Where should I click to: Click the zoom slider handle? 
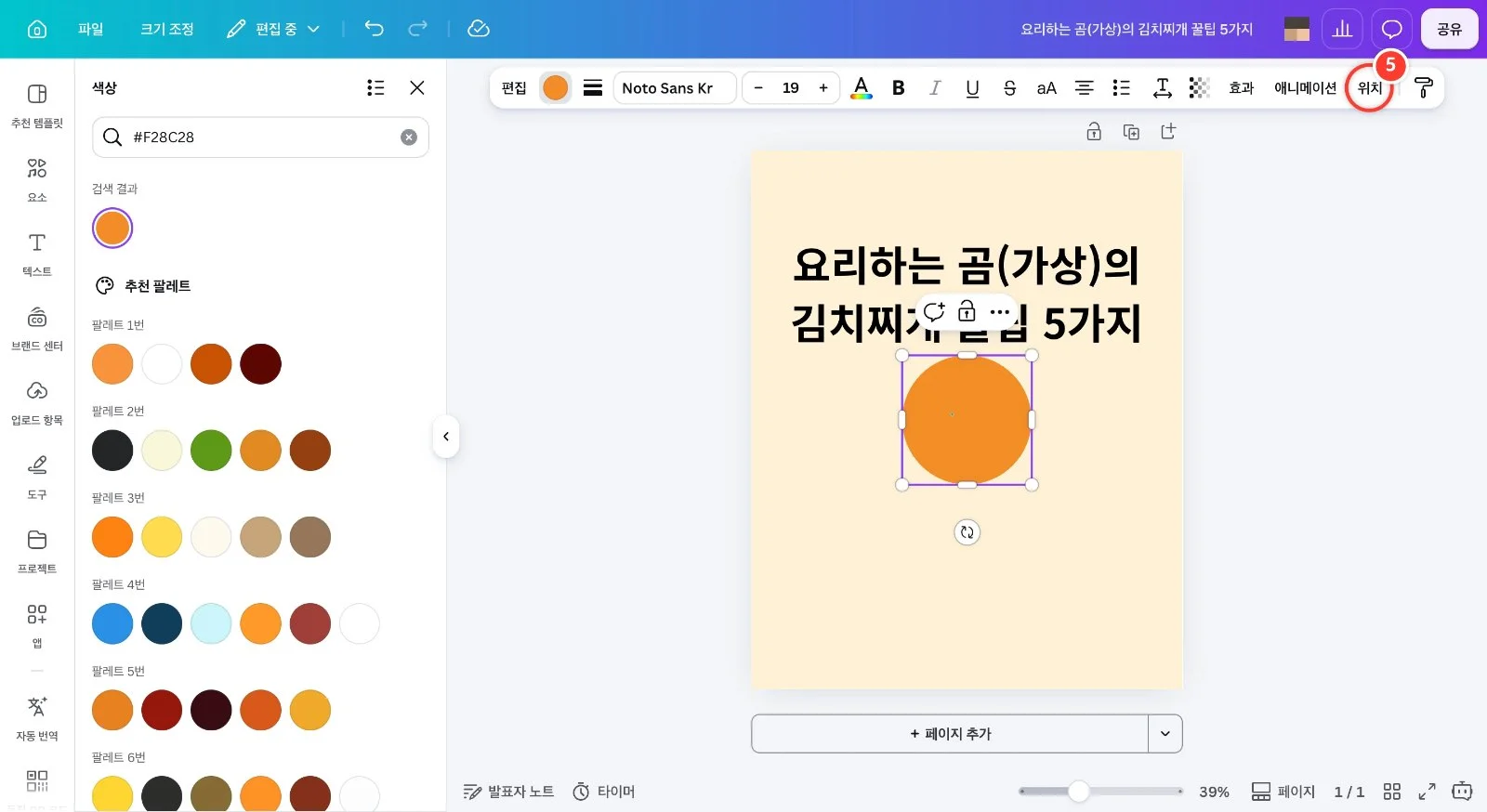point(1079,792)
